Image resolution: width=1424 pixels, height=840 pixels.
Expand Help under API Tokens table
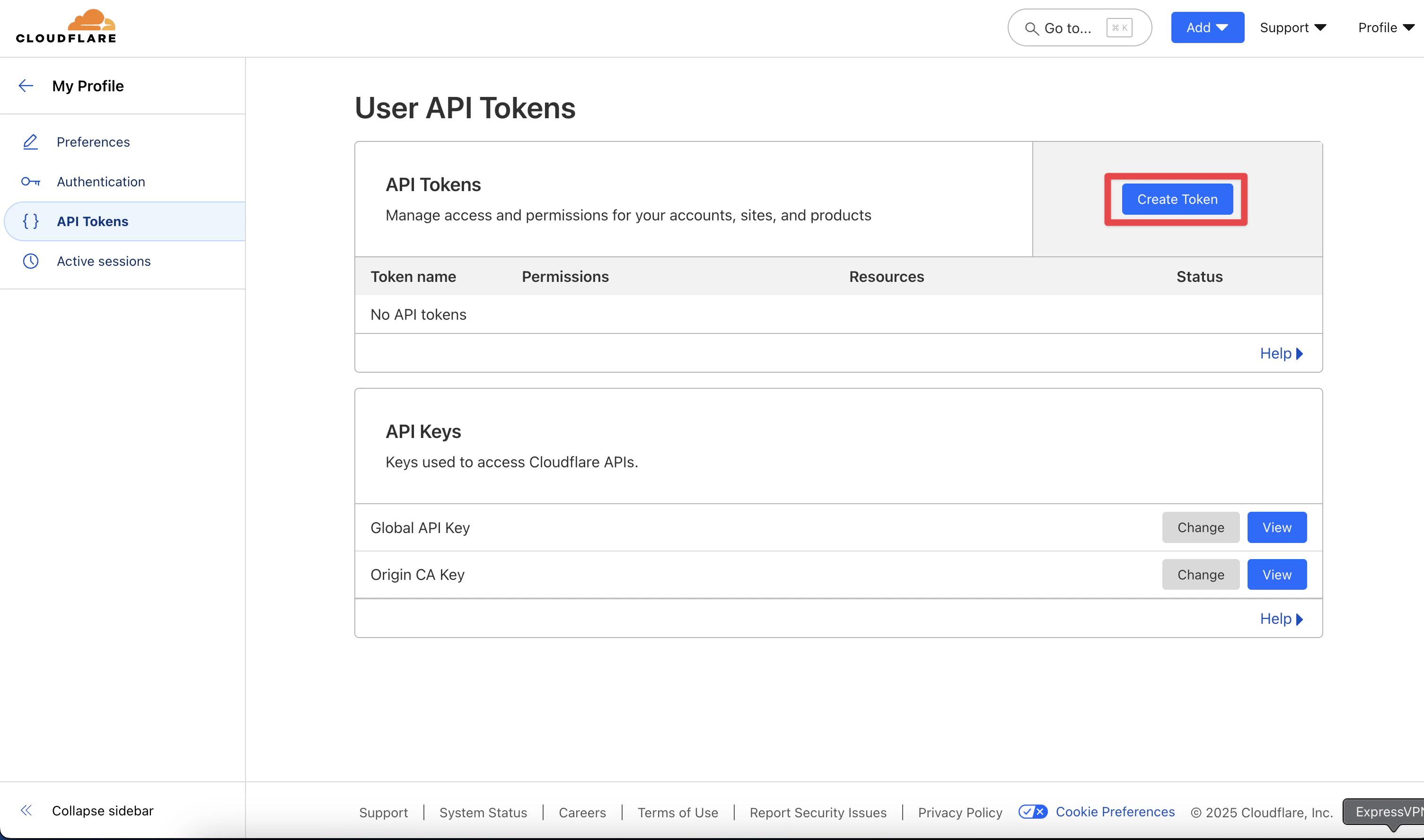[1281, 354]
